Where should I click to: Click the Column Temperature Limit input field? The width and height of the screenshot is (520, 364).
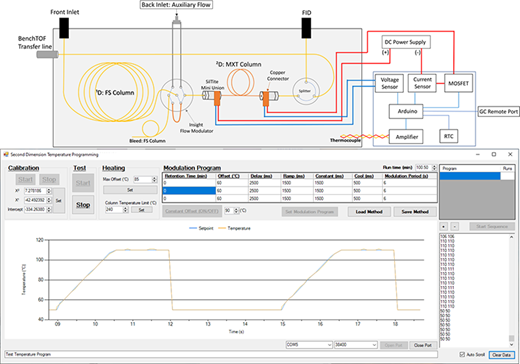tap(114, 210)
